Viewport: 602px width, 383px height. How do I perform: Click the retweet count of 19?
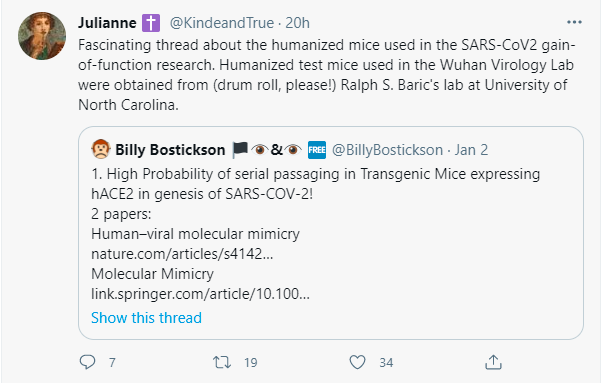coord(251,363)
